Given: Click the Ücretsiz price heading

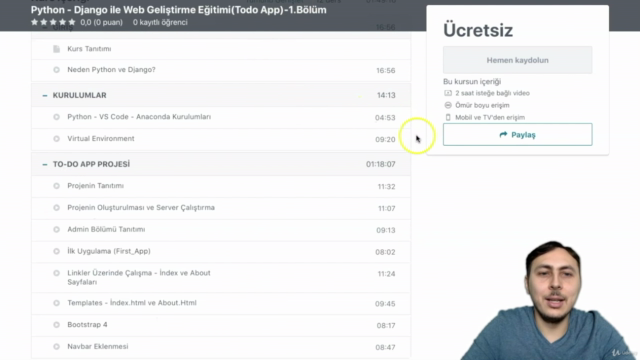Looking at the screenshot, I should [x=478, y=30].
